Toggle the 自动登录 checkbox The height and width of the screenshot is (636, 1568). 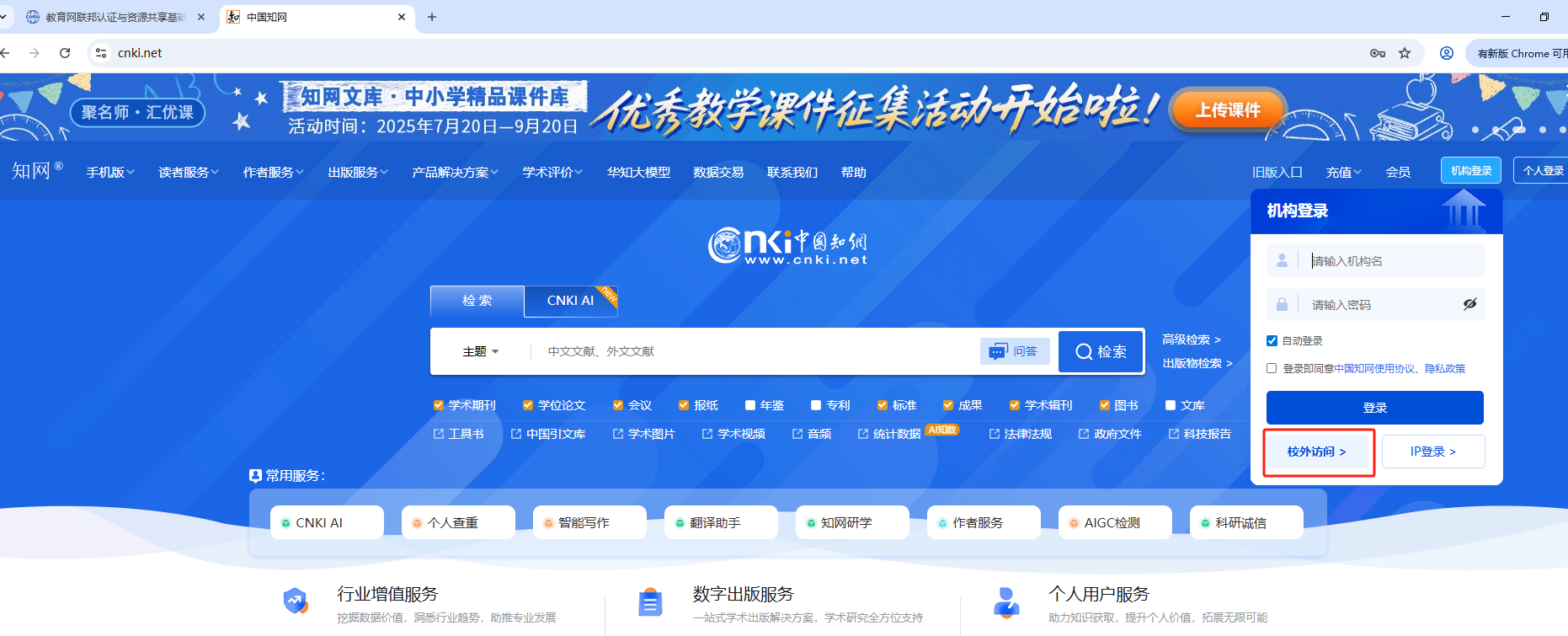point(1272,340)
